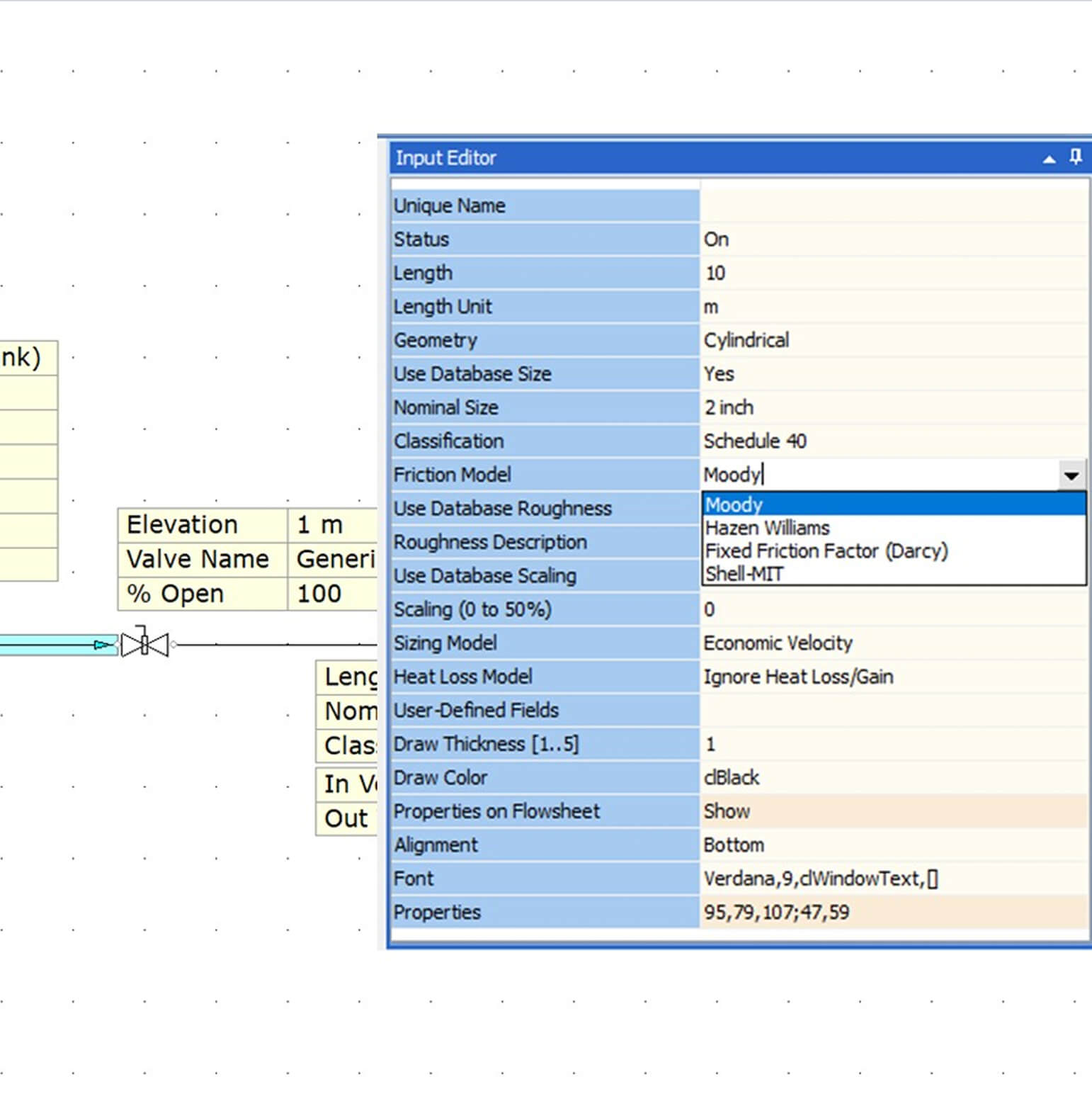The height and width of the screenshot is (1101, 1092).
Task: Pin the Input Editor panel
Action: click(x=1075, y=157)
